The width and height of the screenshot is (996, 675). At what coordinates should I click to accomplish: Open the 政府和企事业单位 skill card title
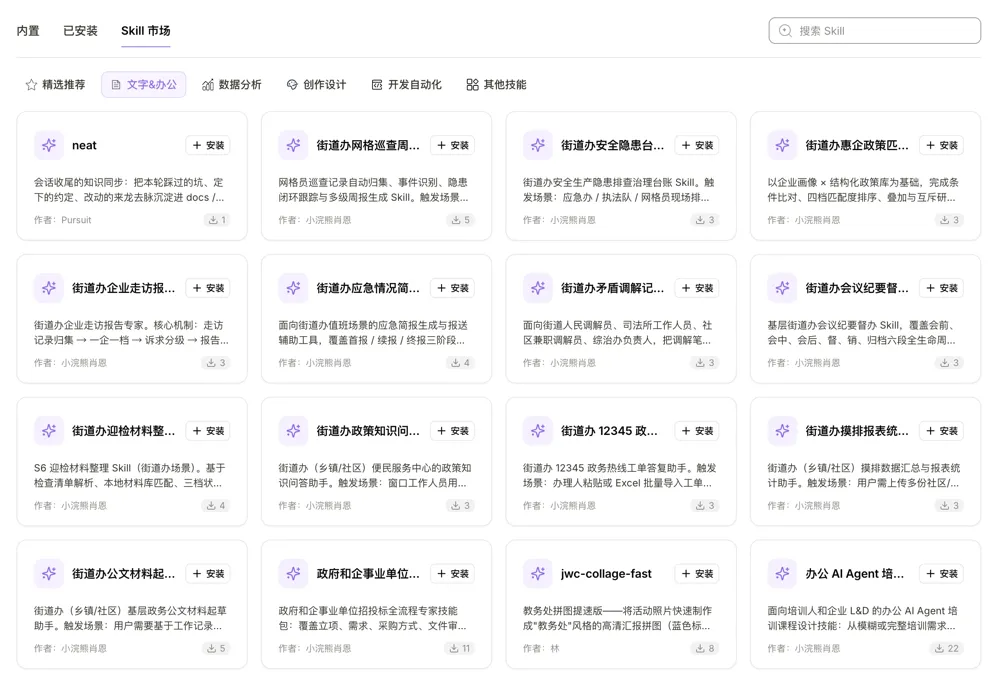(368, 573)
